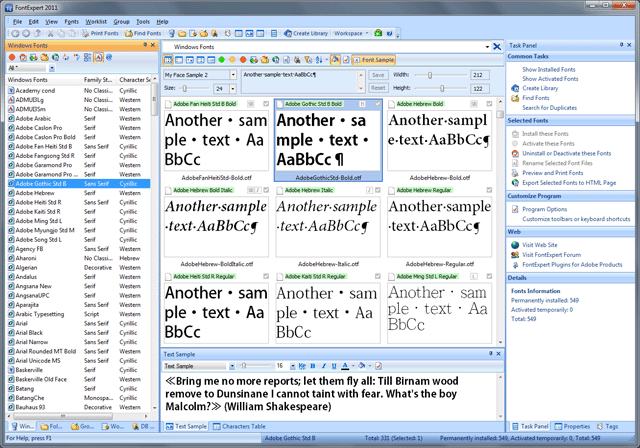Open the Worklist menu
This screenshot has height=448, width=640.
96,22
